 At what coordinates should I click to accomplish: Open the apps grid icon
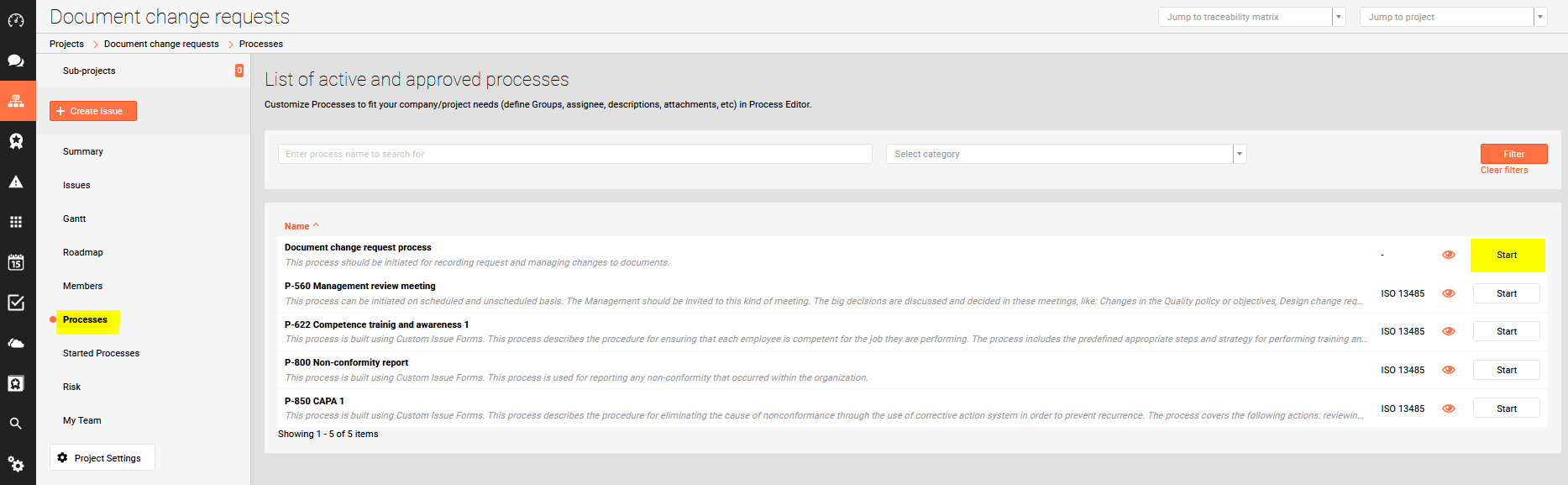16,222
